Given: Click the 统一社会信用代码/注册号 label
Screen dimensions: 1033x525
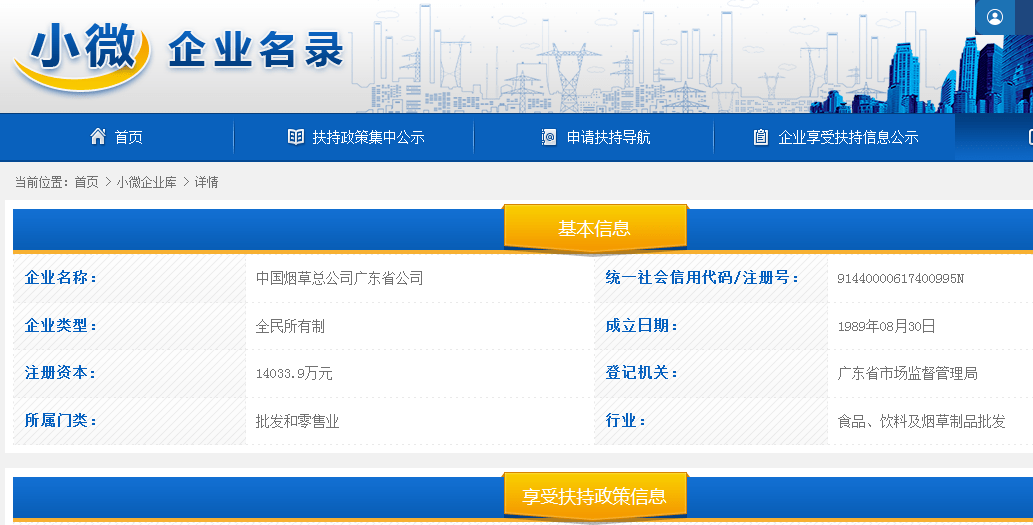Looking at the screenshot, I should coord(702,278).
